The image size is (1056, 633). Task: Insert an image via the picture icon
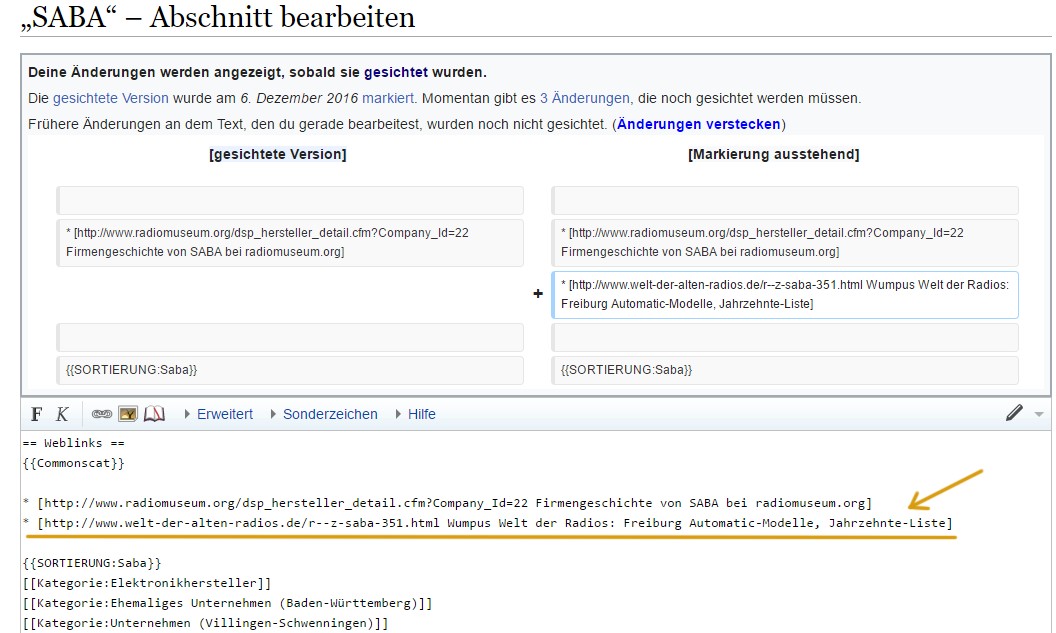click(128, 414)
